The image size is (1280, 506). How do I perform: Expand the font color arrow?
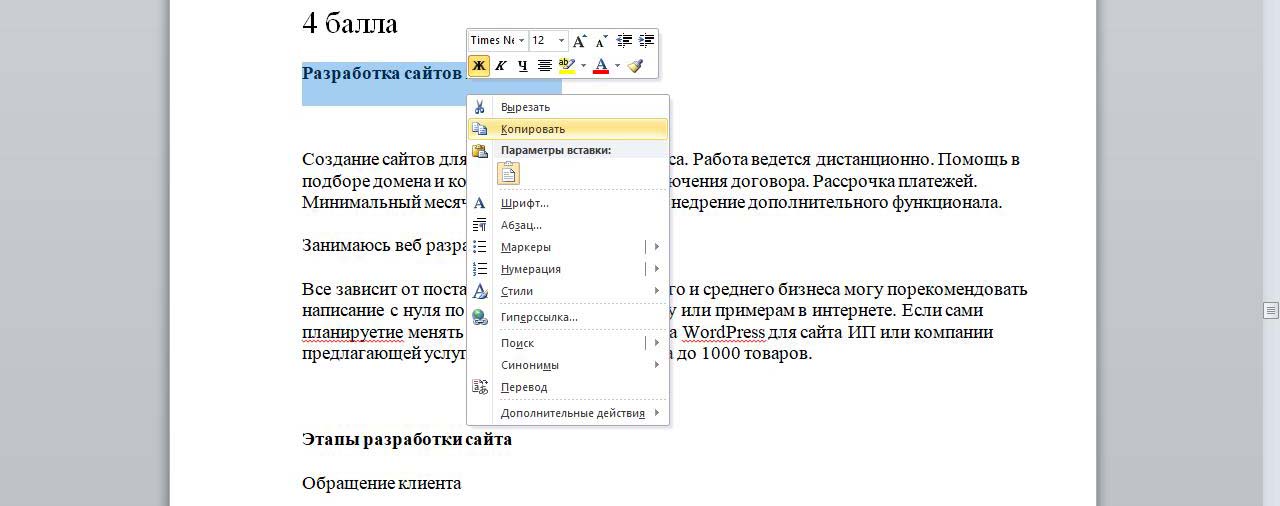click(x=617, y=66)
